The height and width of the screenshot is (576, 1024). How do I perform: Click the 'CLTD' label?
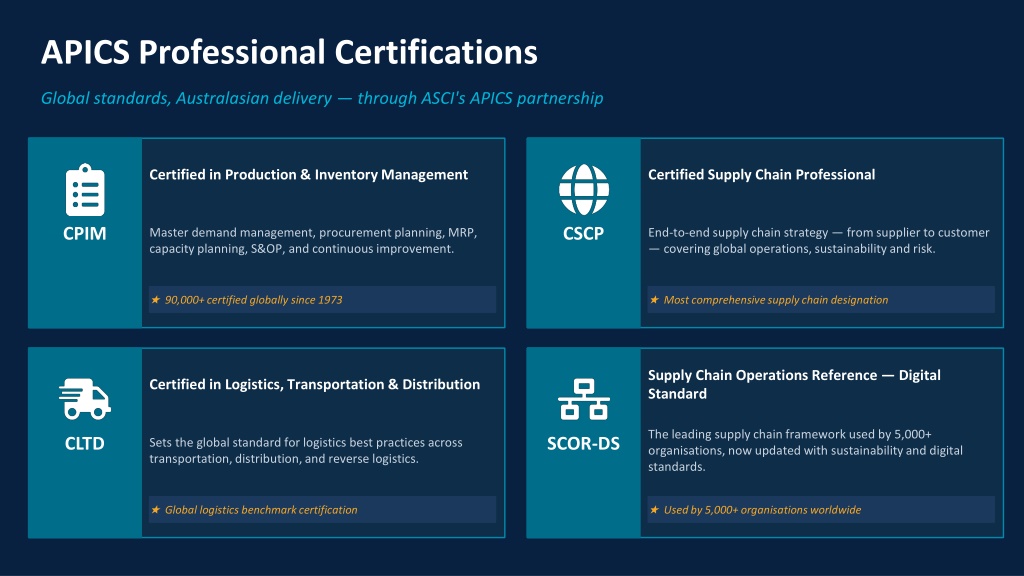coord(85,443)
